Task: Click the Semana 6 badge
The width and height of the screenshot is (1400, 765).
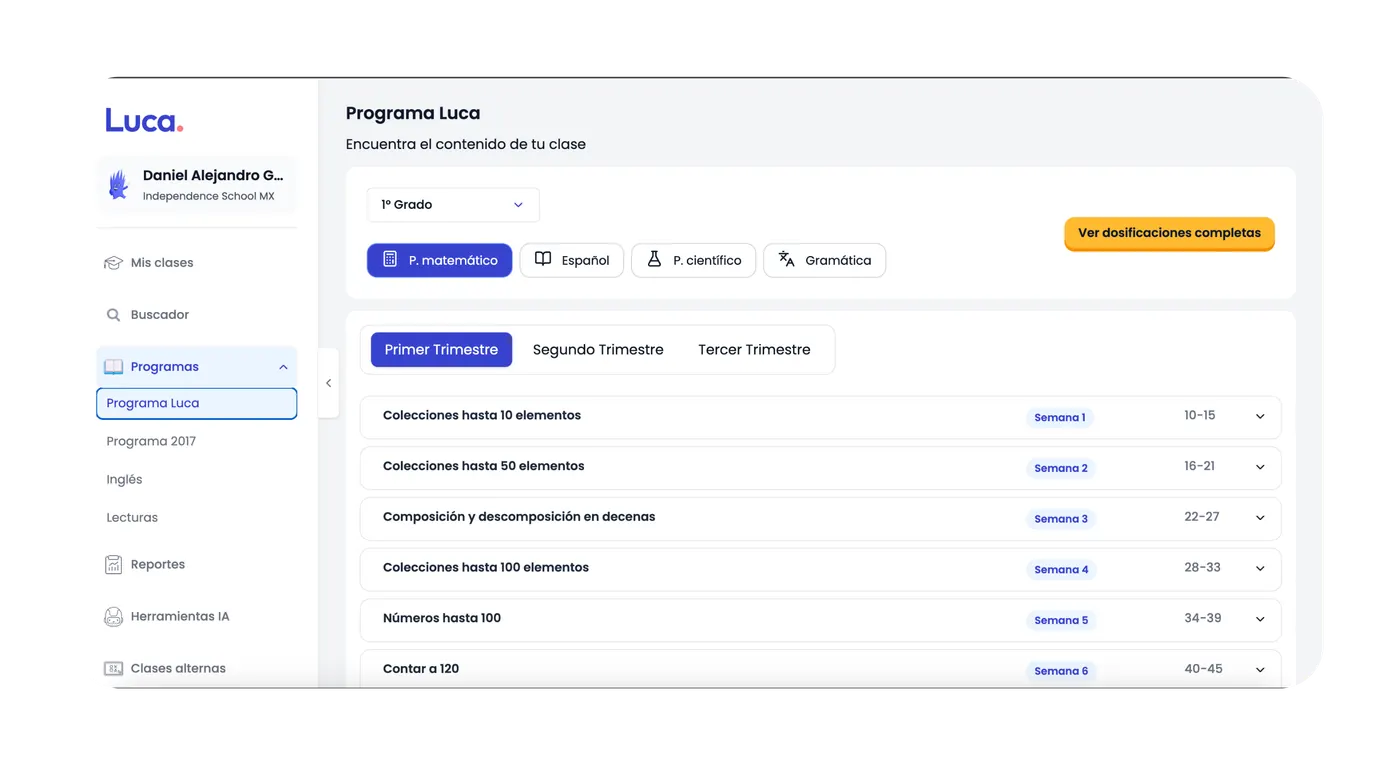Action: point(1061,671)
